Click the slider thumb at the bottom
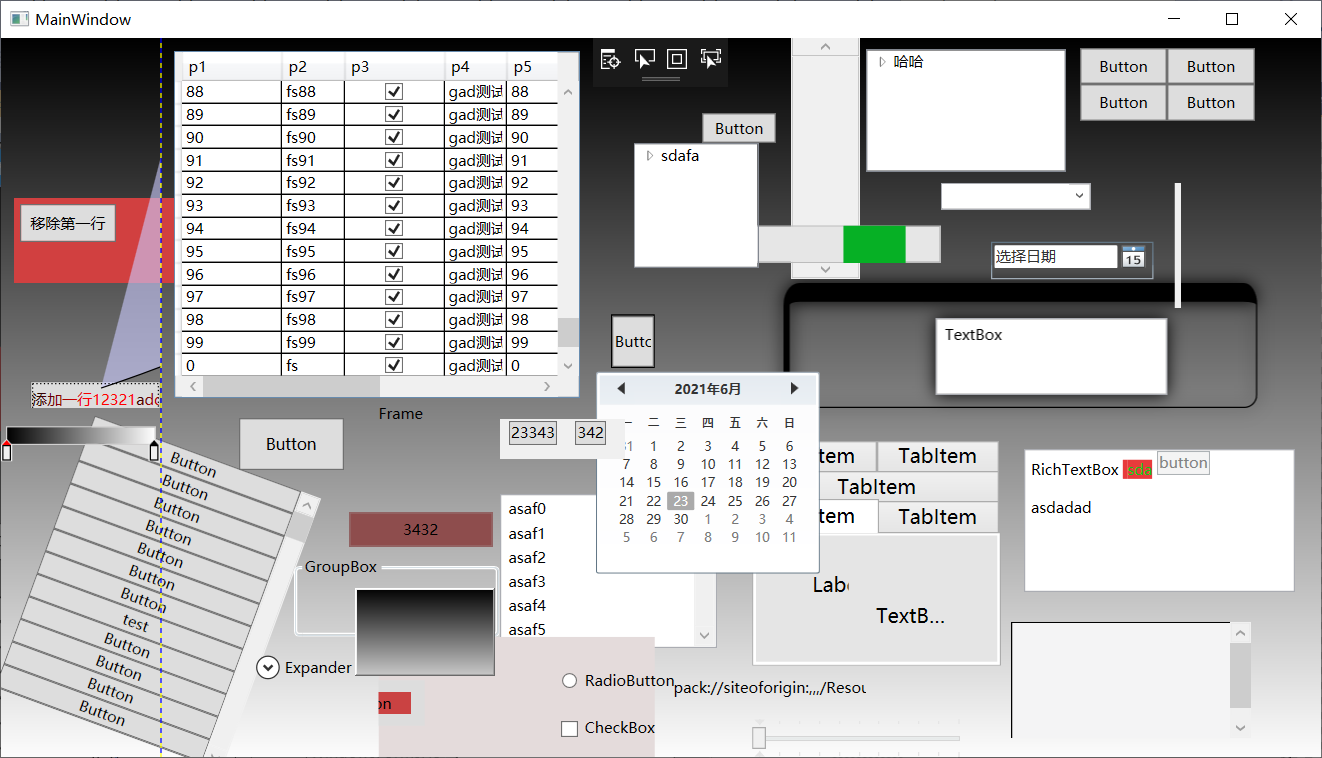The image size is (1322, 758). [x=759, y=738]
